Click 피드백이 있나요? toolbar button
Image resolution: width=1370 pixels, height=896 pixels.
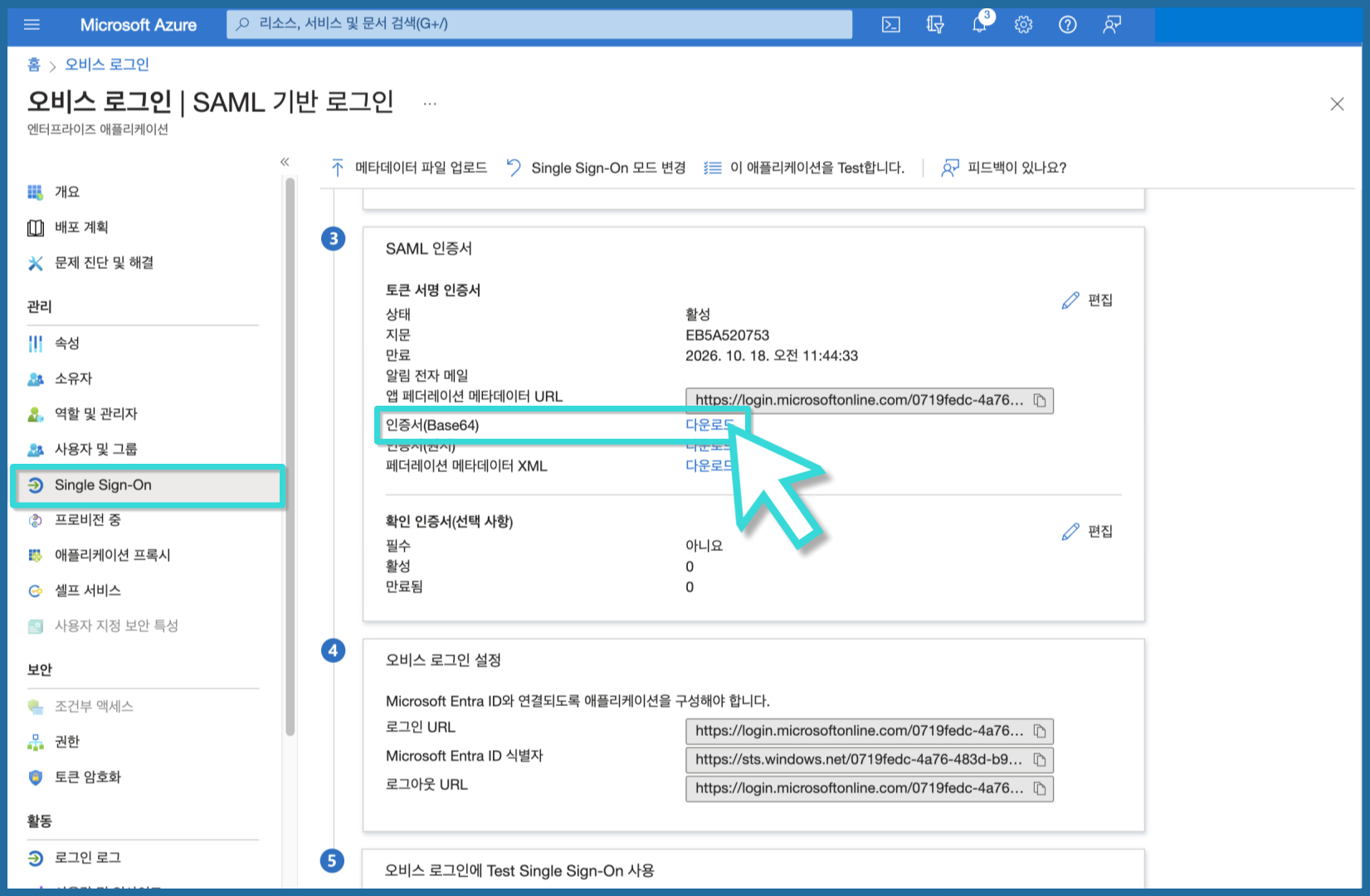click(x=1003, y=168)
